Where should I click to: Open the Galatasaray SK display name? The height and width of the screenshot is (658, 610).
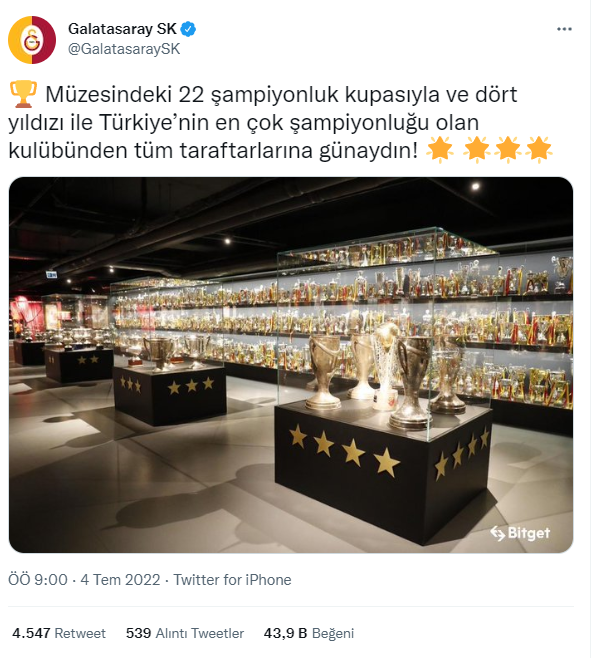pyautogui.click(x=122, y=29)
